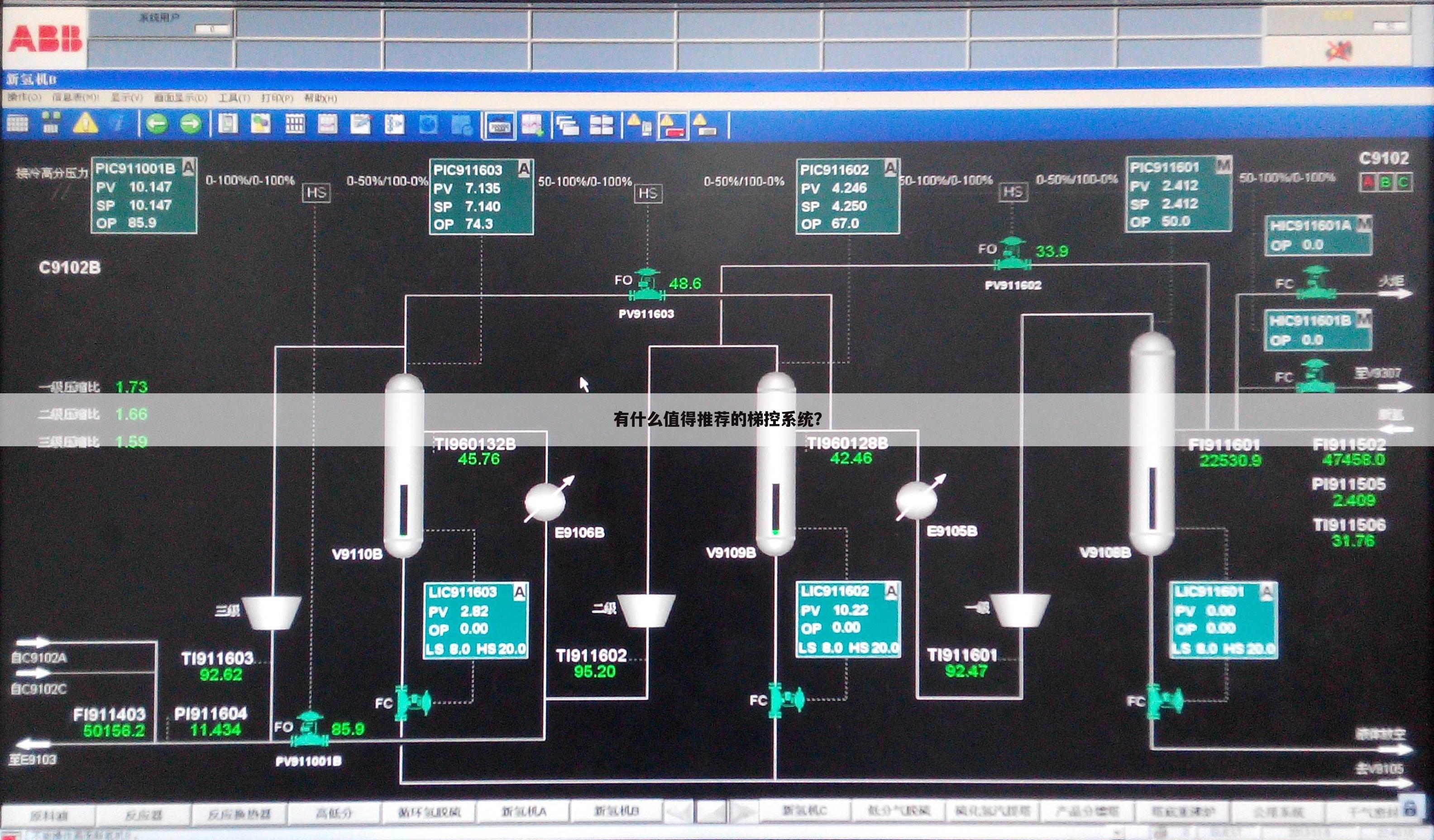Select valve PV911001B symbol
The image size is (1434, 840).
click(x=310, y=729)
